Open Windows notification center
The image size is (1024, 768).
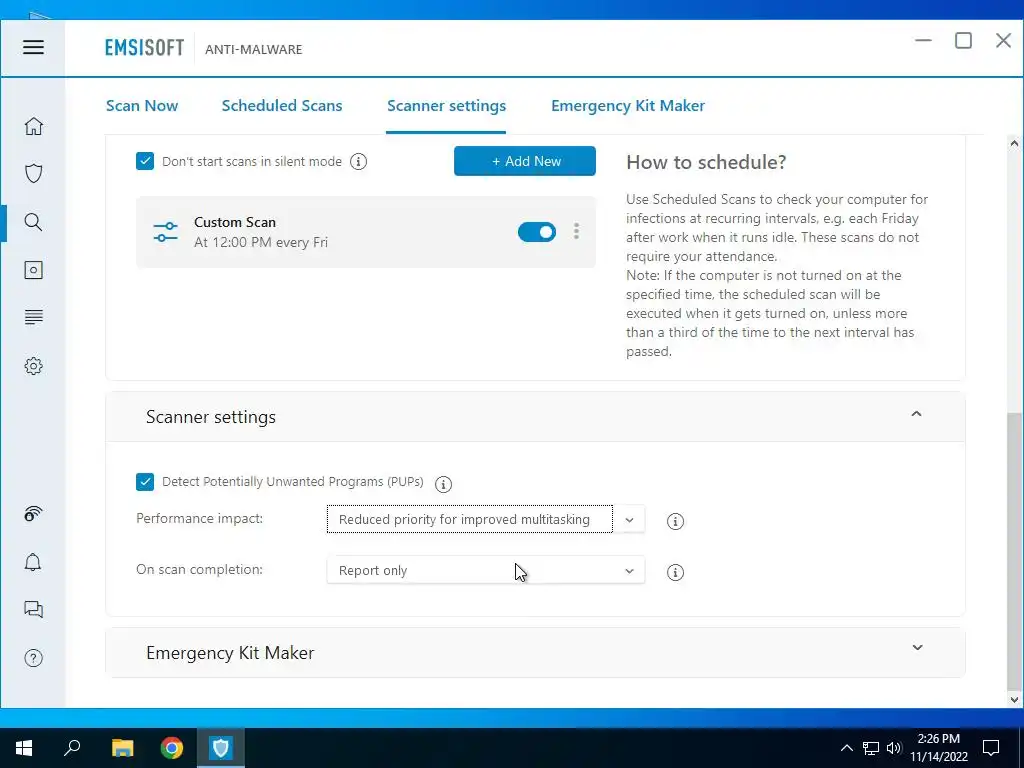(x=991, y=748)
